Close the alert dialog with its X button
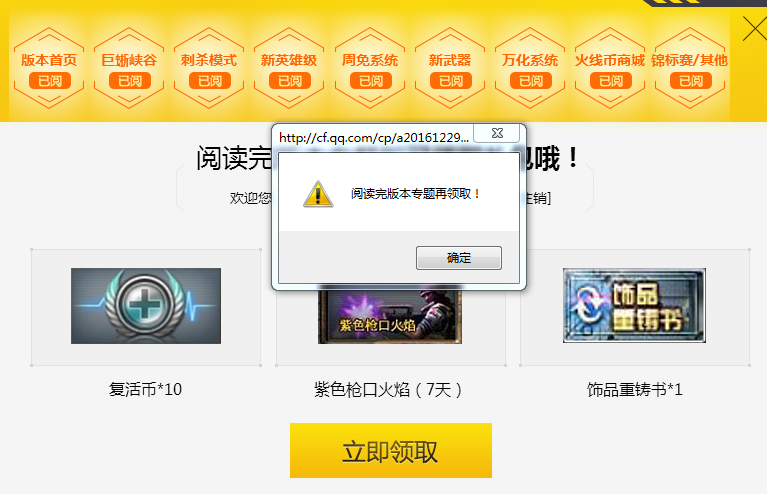767x494 pixels. [497, 133]
